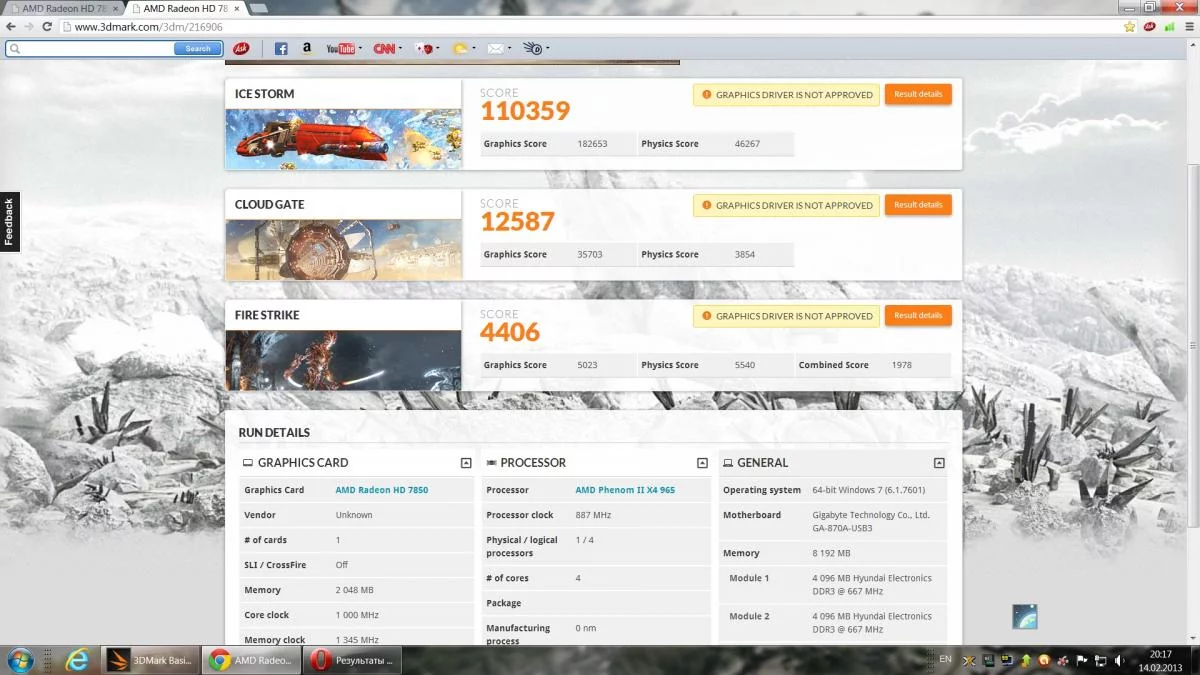This screenshot has width=1200, height=675.
Task: Click the mail envelope toolbar icon
Action: (494, 48)
